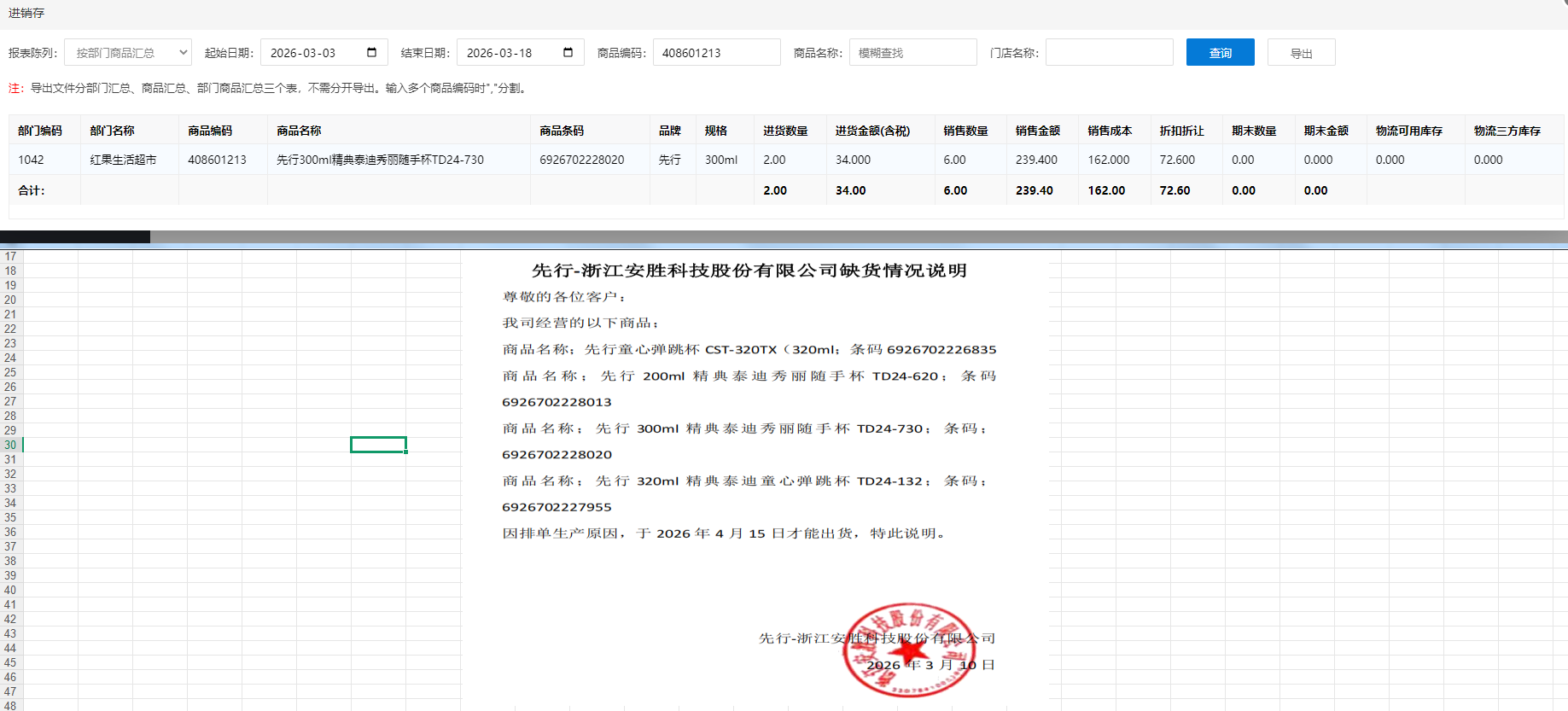Select spreadsheet row header 30
1568x711 pixels.
tap(10, 445)
